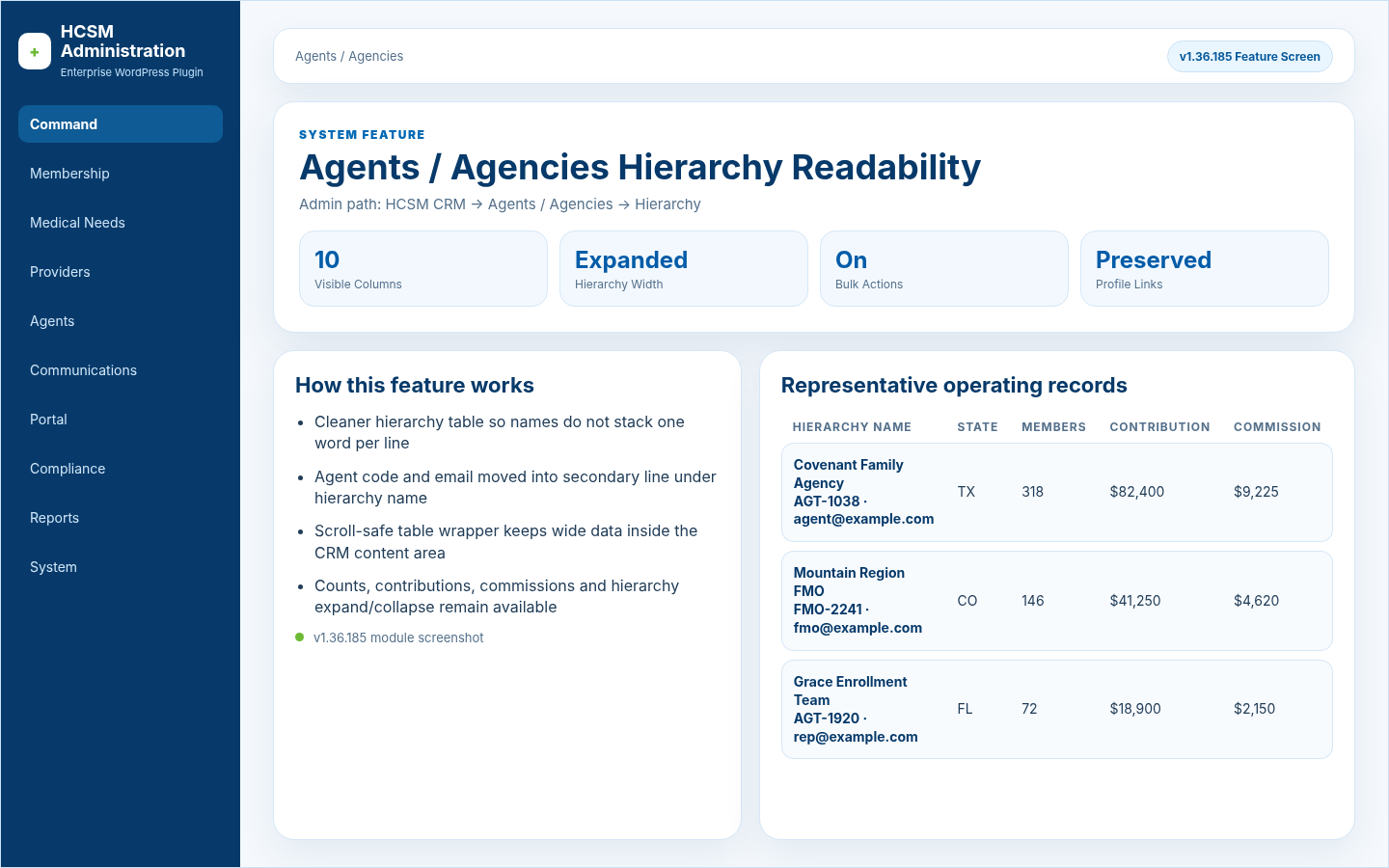Click the $2,150 commission value
The image size is (1389, 868).
(x=1254, y=709)
